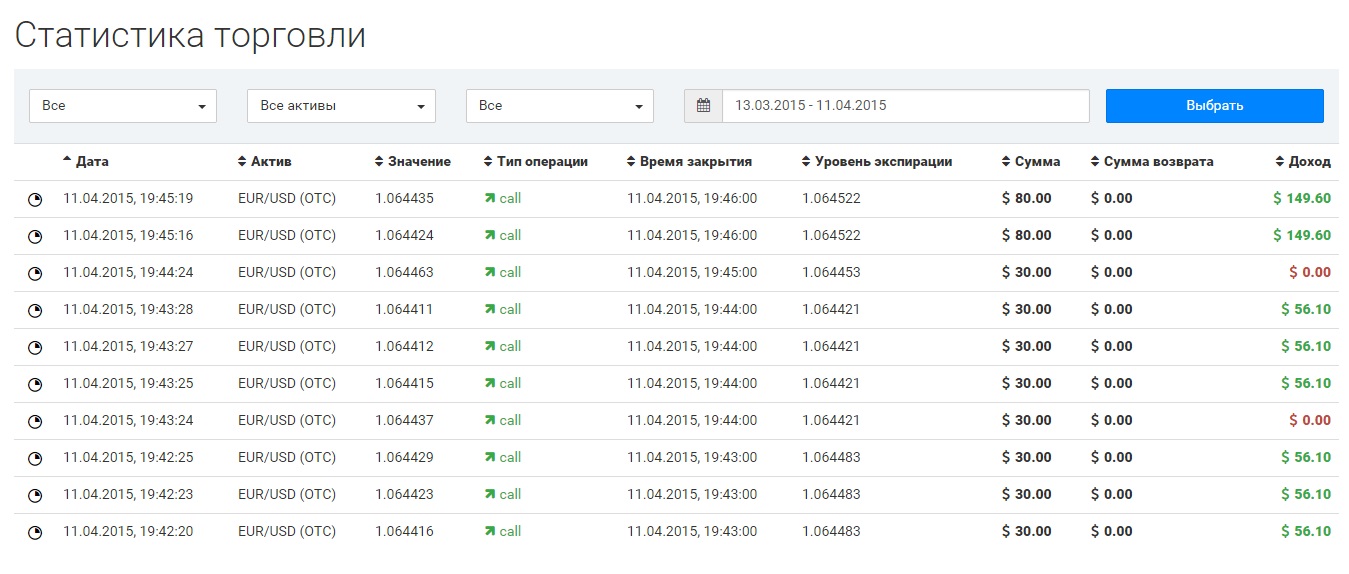This screenshot has height=574, width=1349.
Task: Open the third "Все" dropdown filter
Action: (559, 106)
